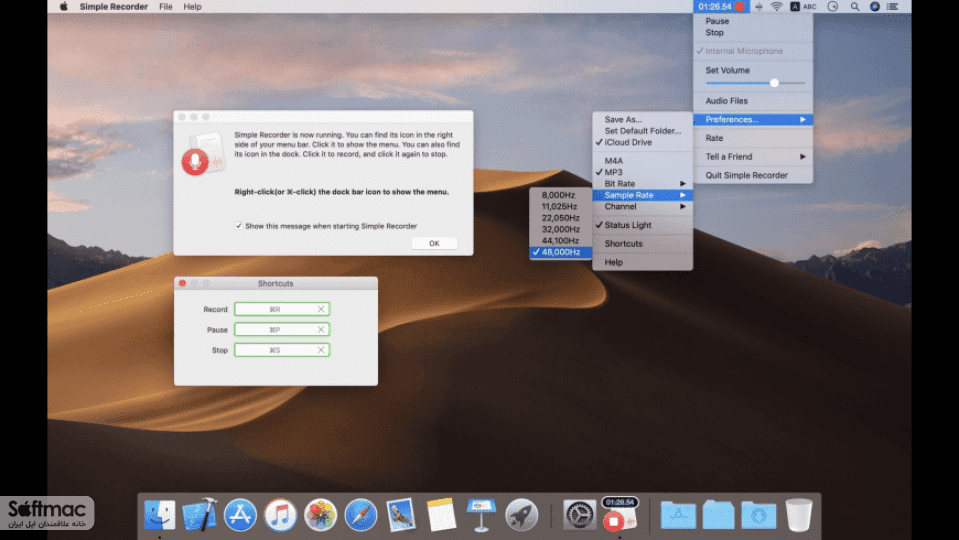Open the Downloads folder in the dock
This screenshot has width=959, height=540.
758,515
